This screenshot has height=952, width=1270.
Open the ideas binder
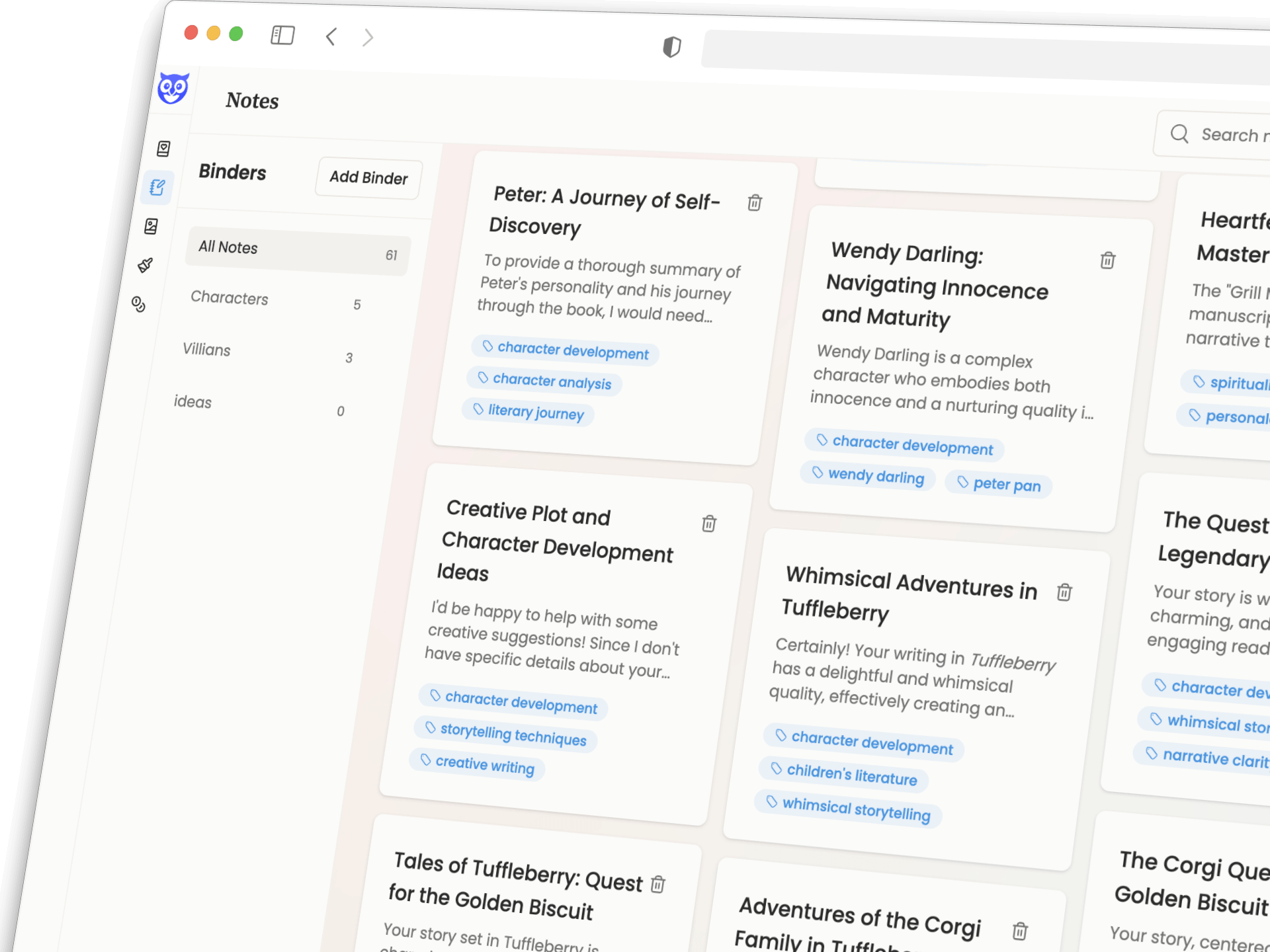tap(259, 406)
